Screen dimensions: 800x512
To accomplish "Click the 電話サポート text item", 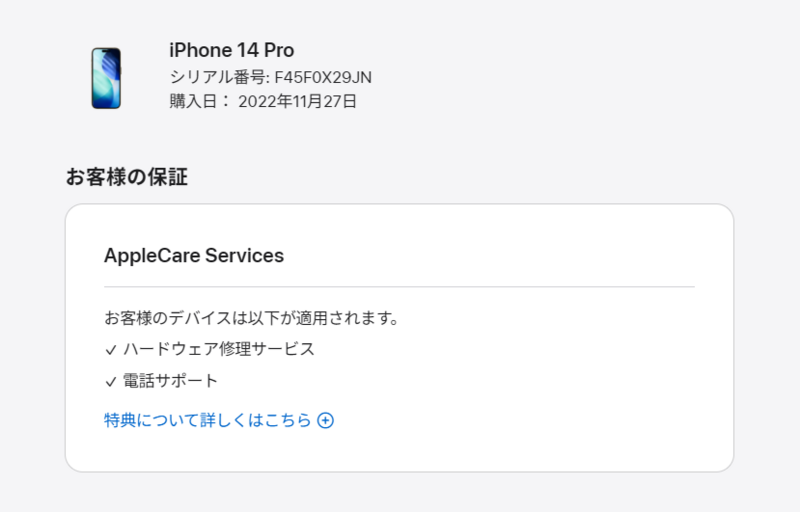I will (x=170, y=381).
